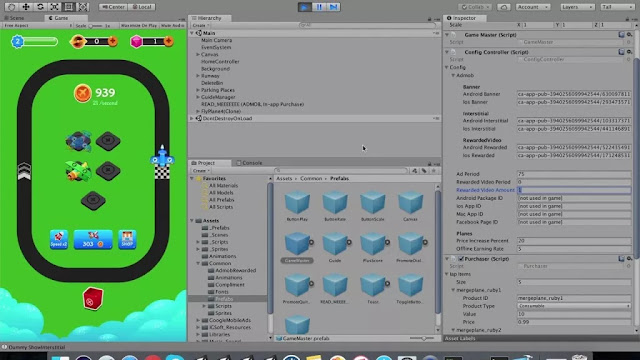Viewport: 640px width, 360px height.
Task: Collapse the Admob section in Inspector
Action: 453,76
